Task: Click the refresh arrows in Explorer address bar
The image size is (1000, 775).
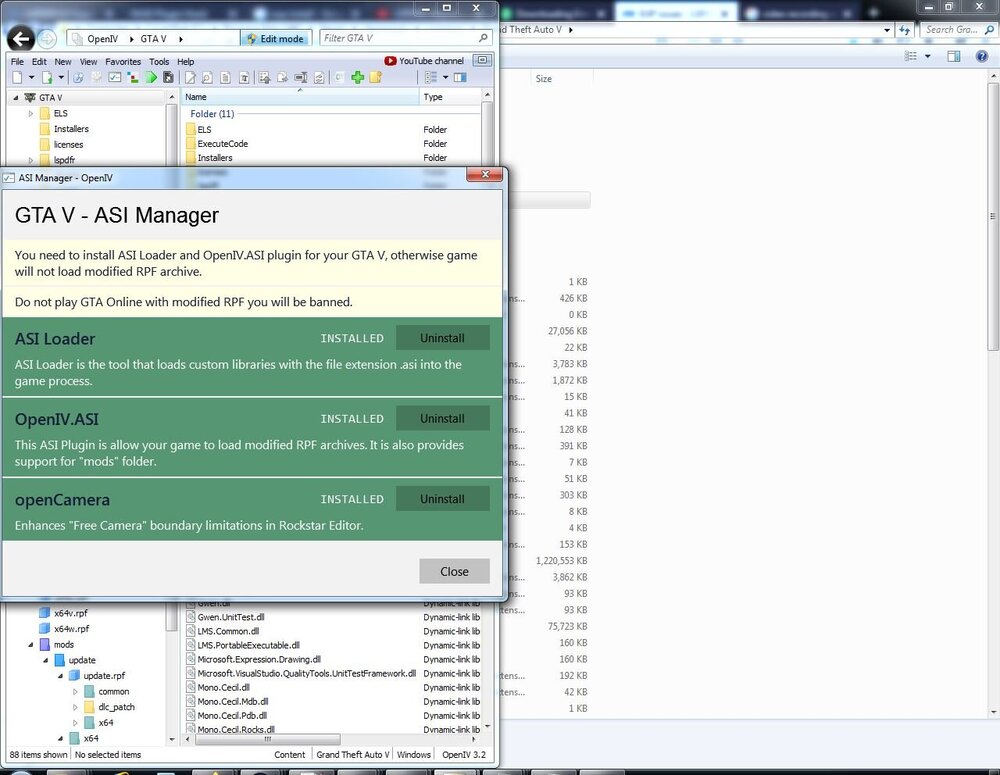Action: click(904, 29)
